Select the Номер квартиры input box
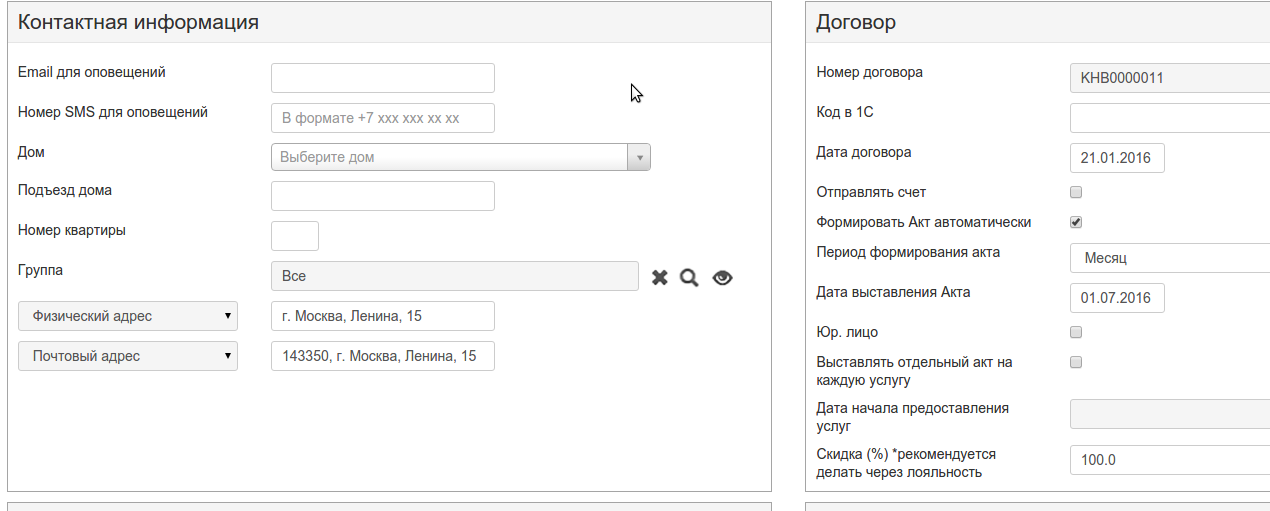Image resolution: width=1270 pixels, height=511 pixels. click(294, 236)
